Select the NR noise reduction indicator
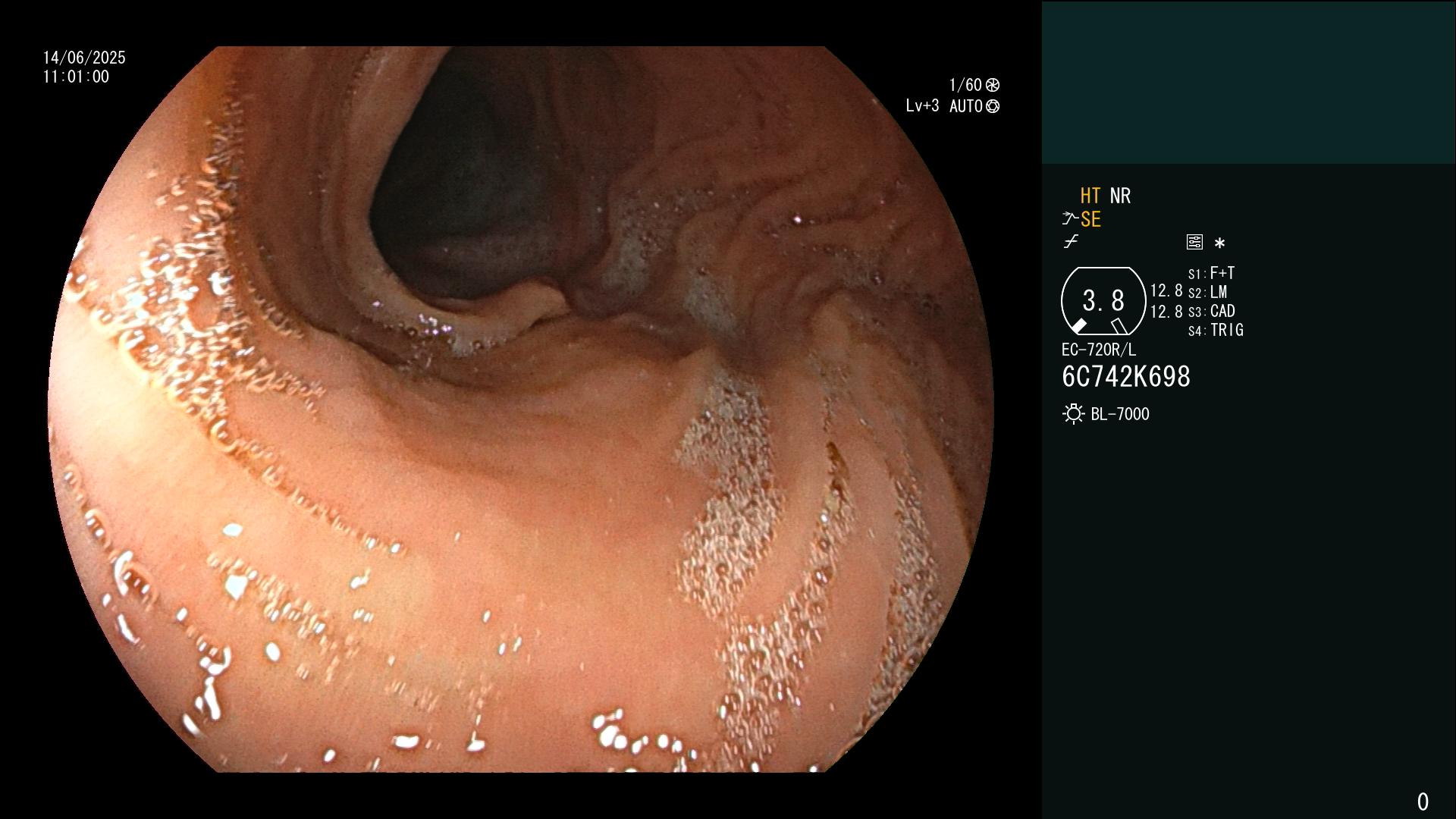This screenshot has width=1456, height=819. click(x=1120, y=196)
